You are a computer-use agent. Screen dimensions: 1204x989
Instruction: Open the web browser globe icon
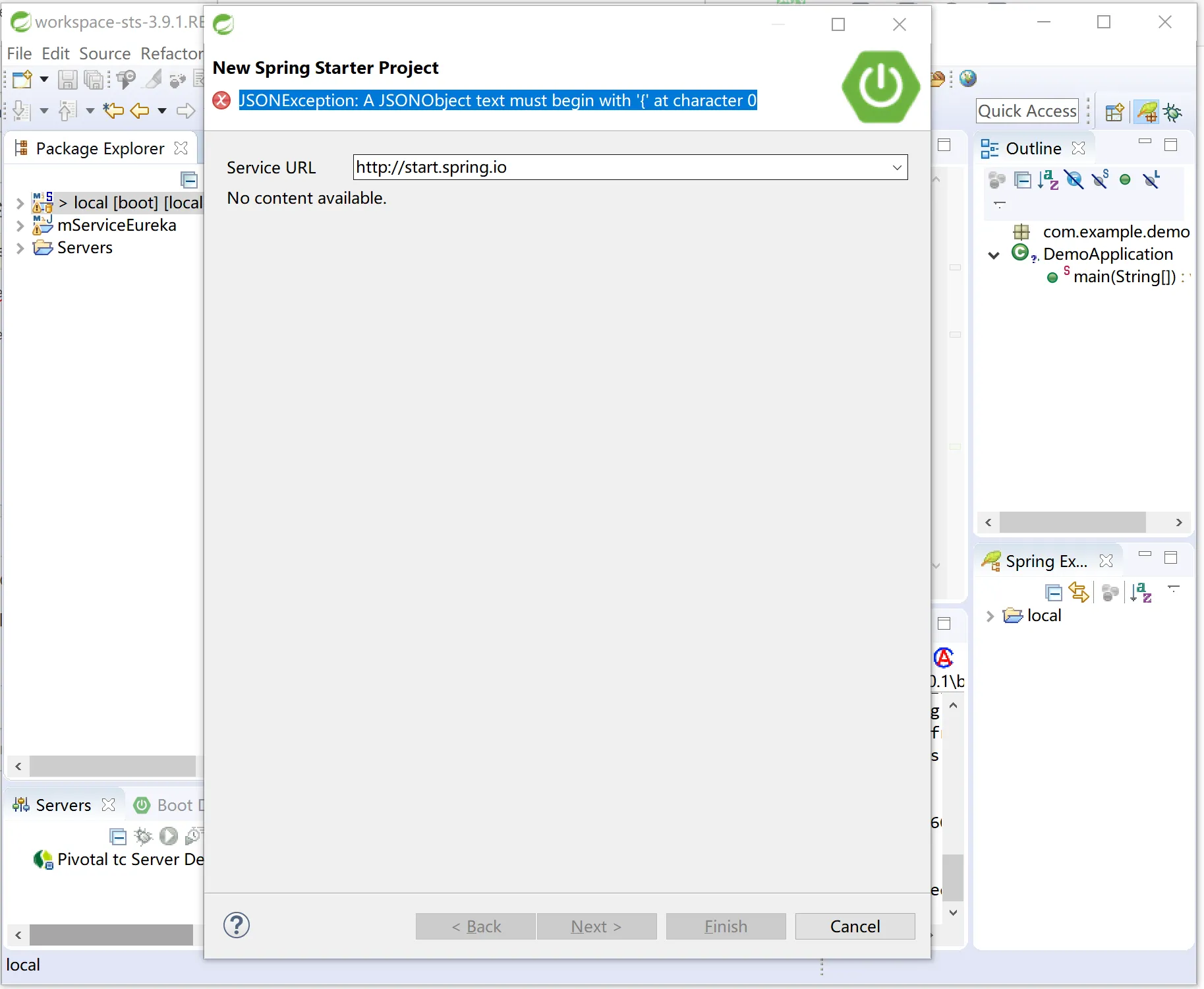coord(968,78)
